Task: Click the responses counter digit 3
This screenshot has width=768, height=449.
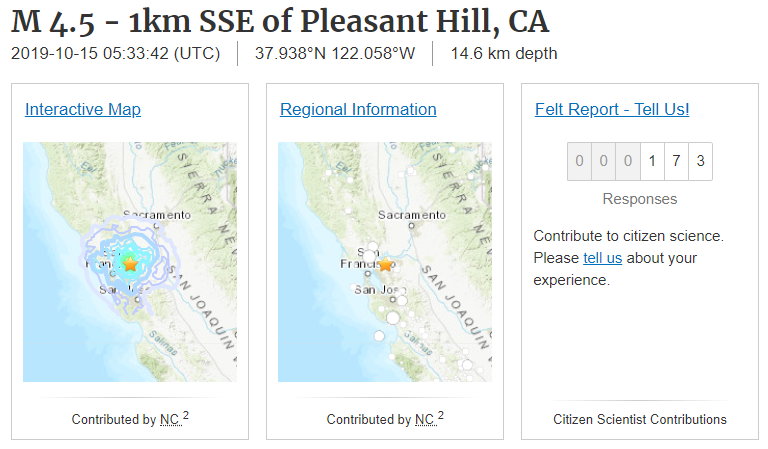Action: coord(700,161)
